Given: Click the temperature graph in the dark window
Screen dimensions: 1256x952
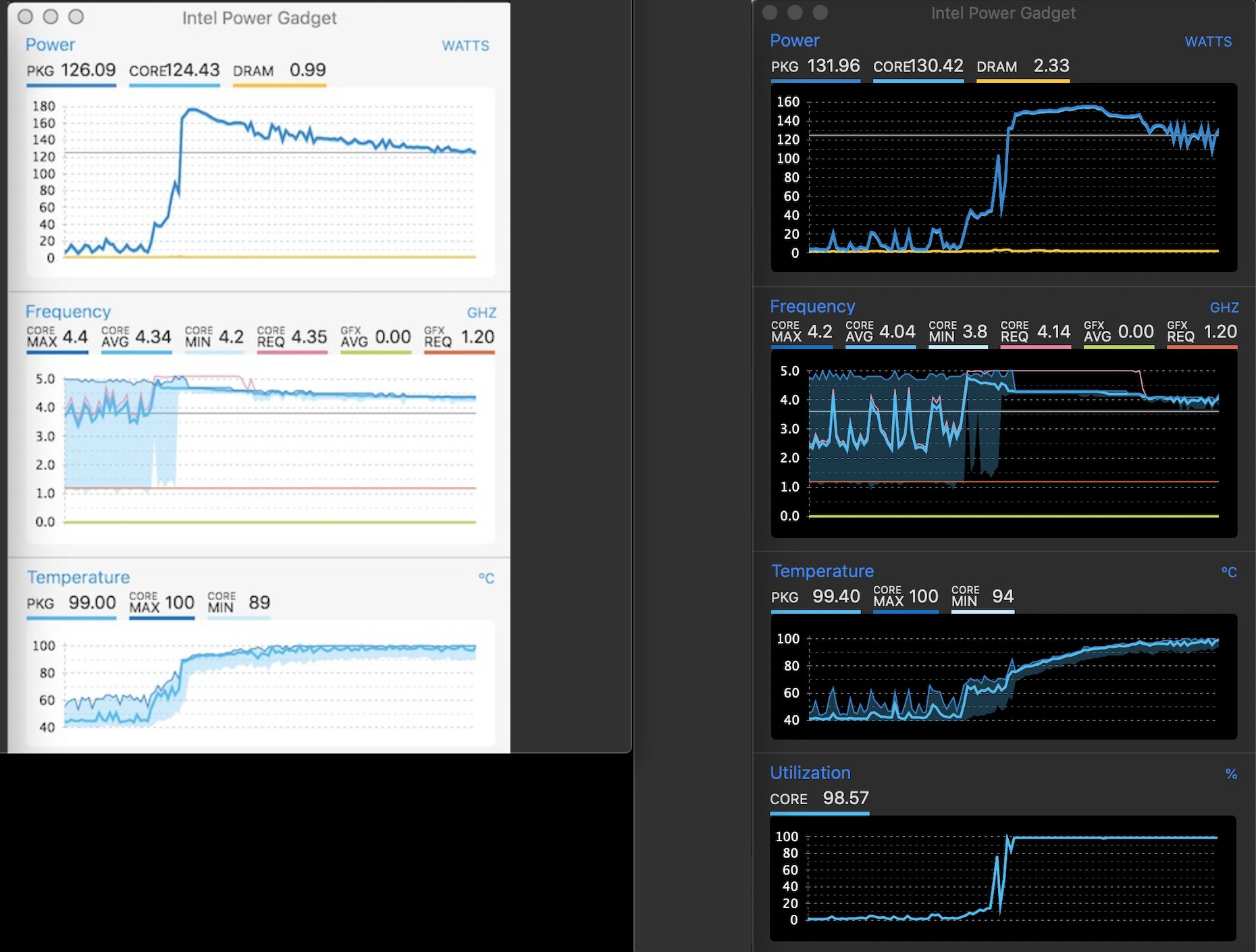Looking at the screenshot, I should click(x=1004, y=677).
